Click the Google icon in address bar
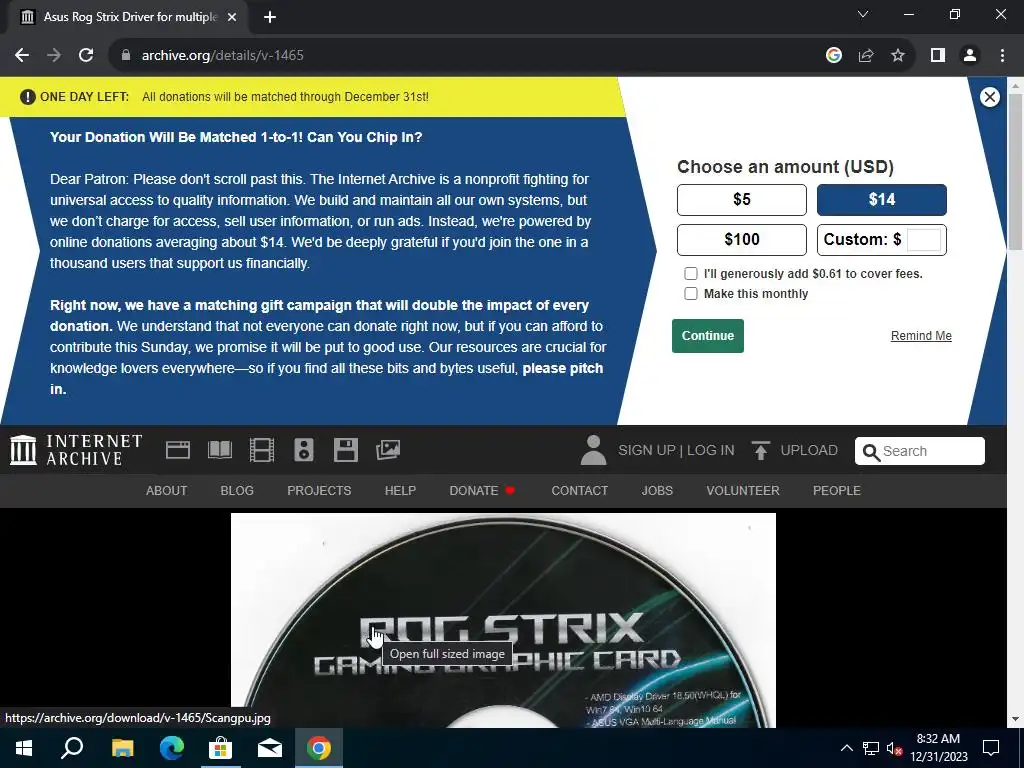The width and height of the screenshot is (1024, 768). pyautogui.click(x=833, y=56)
